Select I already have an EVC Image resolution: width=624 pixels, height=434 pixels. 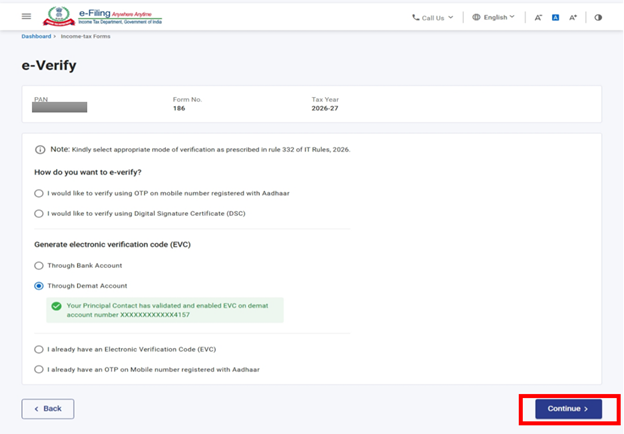coord(39,349)
